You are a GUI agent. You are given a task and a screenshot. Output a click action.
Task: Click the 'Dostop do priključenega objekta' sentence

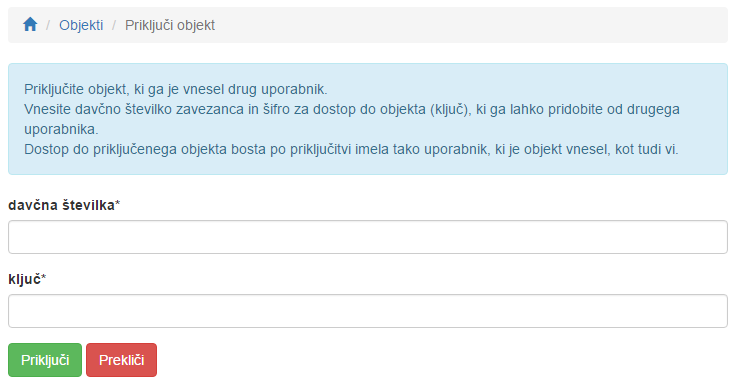pos(351,149)
